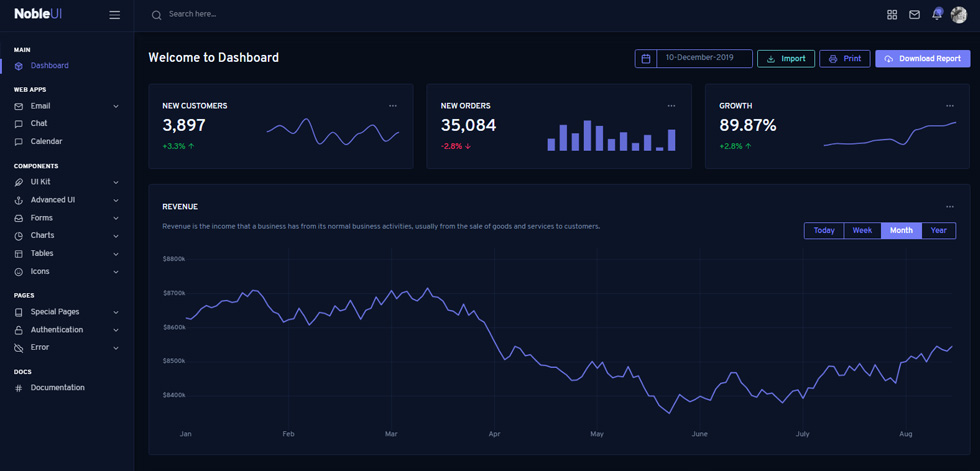The image size is (980, 471).
Task: Click the +3.3% customers change
Action: (178, 146)
